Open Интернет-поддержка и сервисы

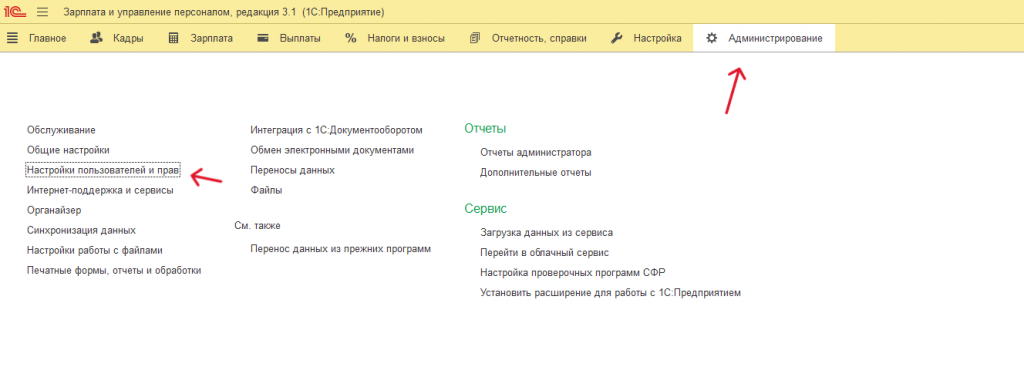coord(100,191)
